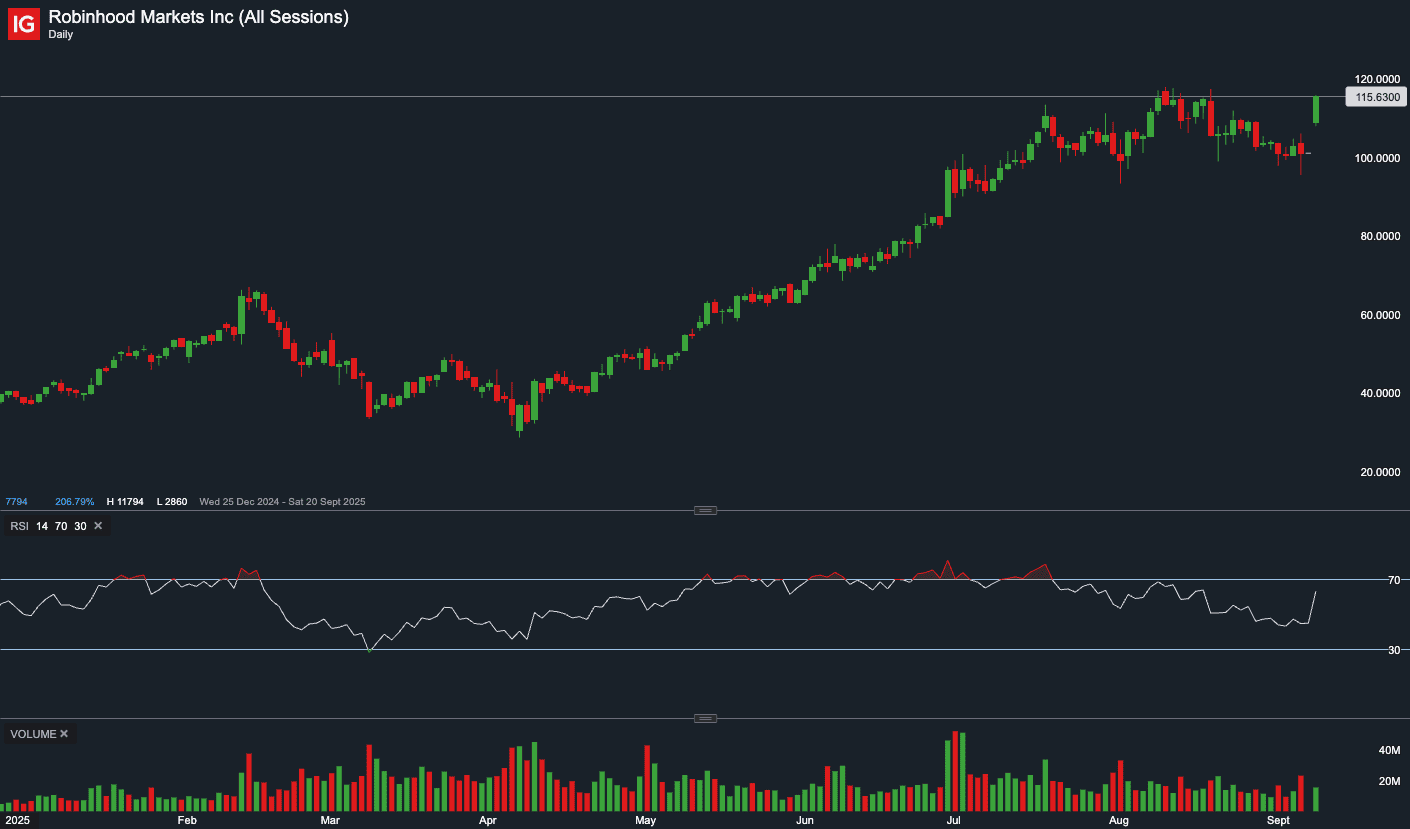Select the resize handle above the VOLUME pane

tap(705, 718)
